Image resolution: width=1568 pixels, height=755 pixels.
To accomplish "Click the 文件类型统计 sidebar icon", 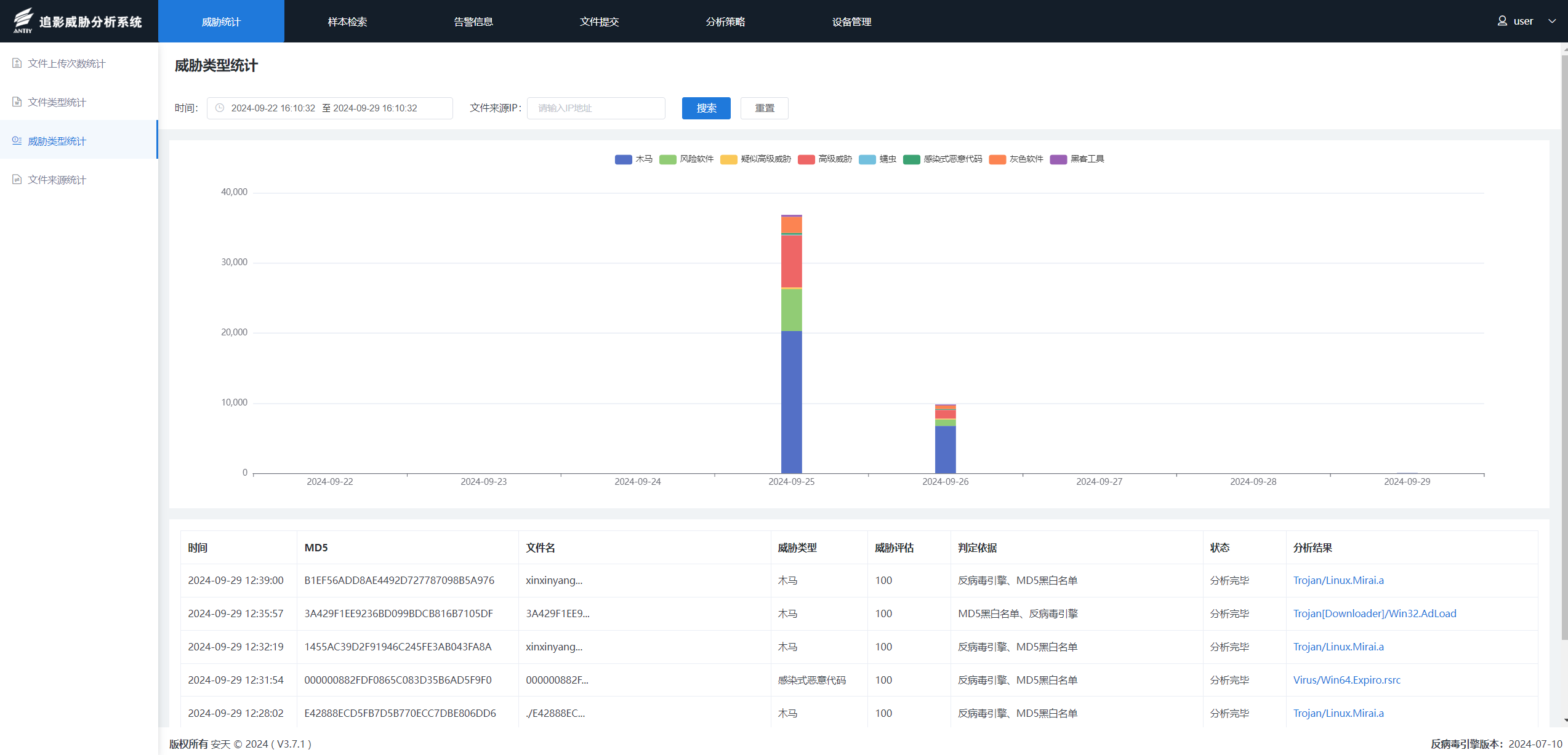I will (17, 102).
